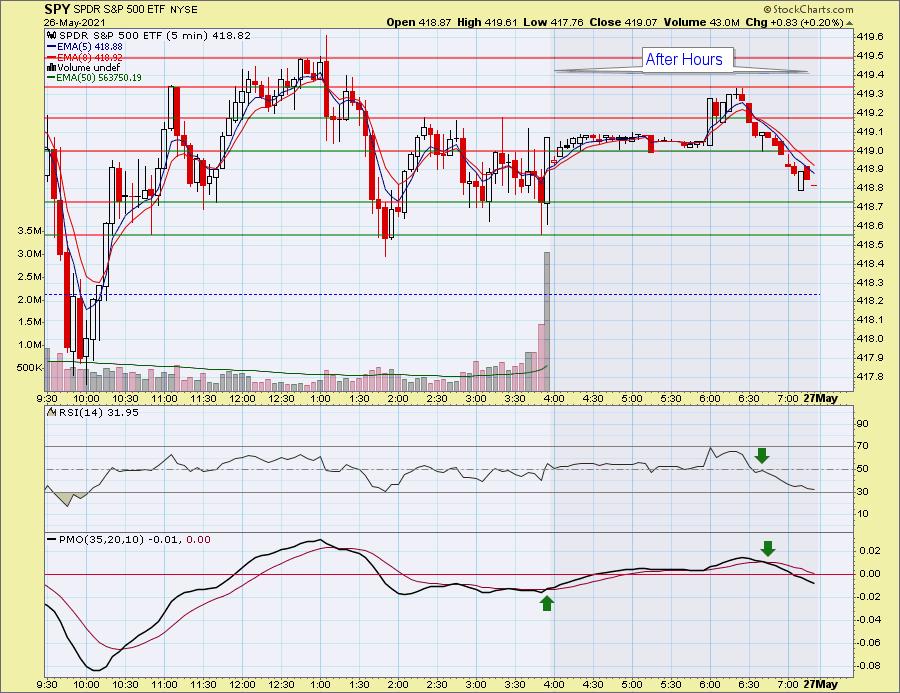Image resolution: width=900 pixels, height=693 pixels.
Task: Click the RSI(14) legend line icon
Action: coord(51,412)
